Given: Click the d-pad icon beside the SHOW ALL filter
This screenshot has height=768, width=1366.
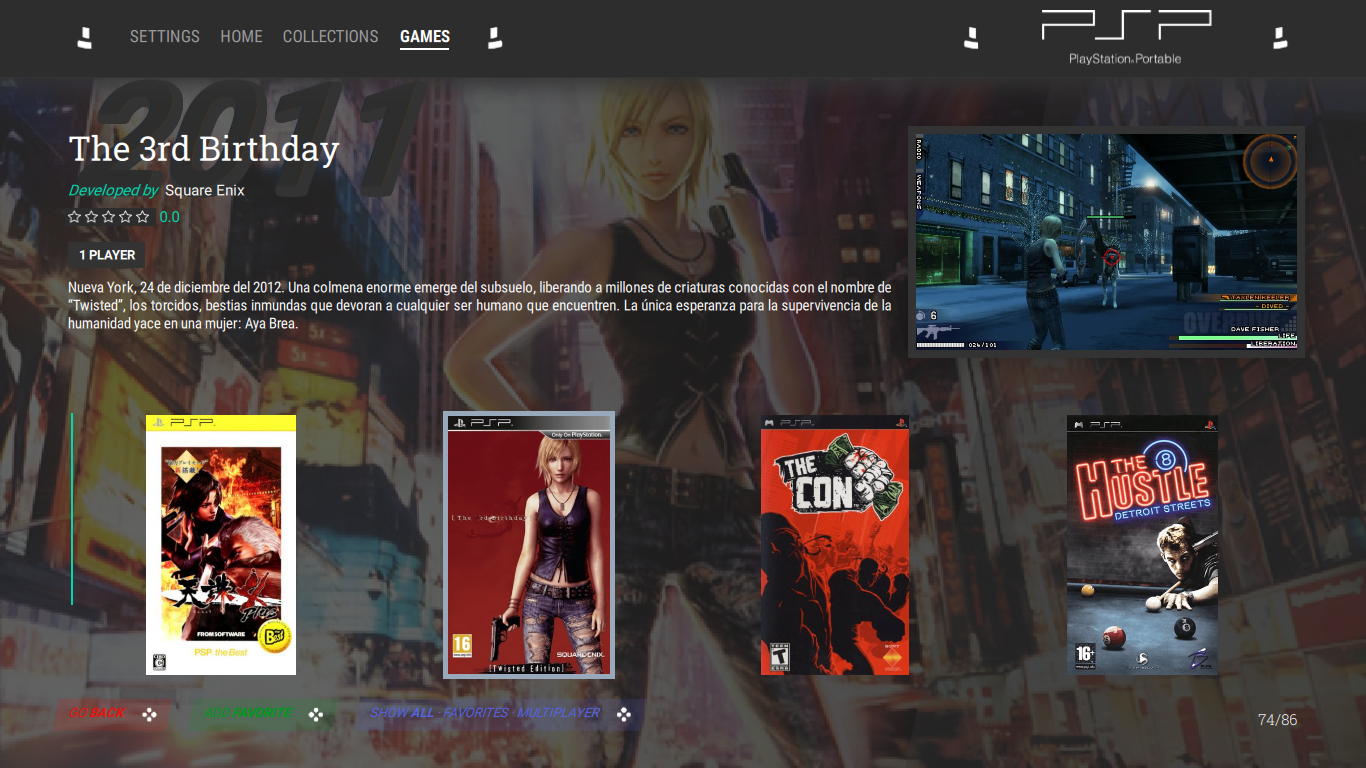Looking at the screenshot, I should click(624, 714).
